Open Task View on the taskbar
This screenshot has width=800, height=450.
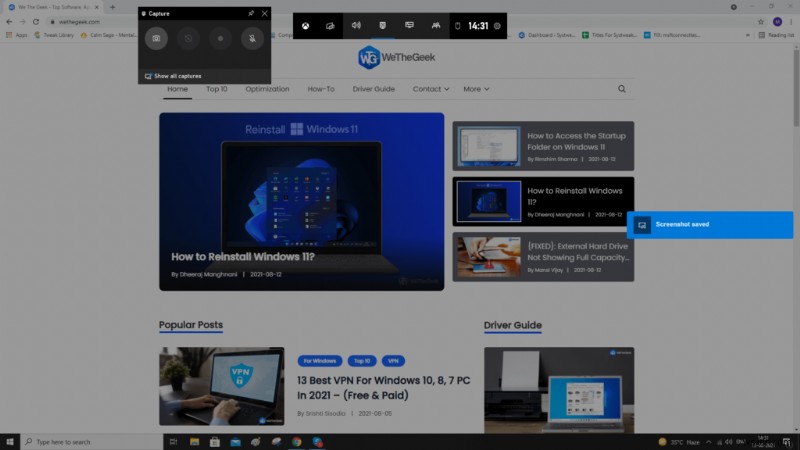point(173,442)
